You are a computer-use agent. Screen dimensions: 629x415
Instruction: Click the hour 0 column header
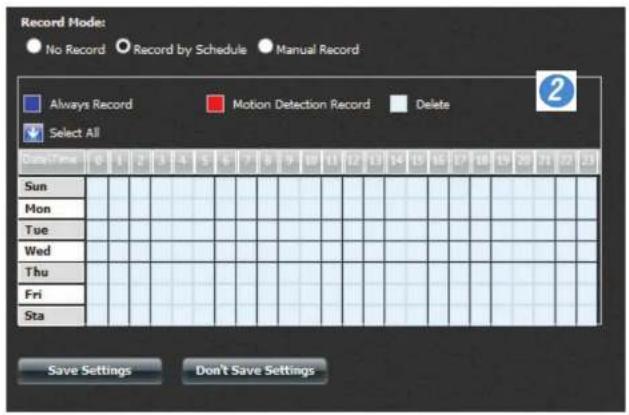98,161
